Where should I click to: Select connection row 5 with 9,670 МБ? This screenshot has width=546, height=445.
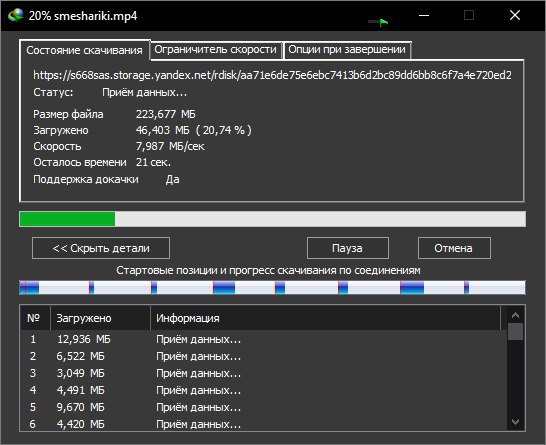click(x=263, y=407)
